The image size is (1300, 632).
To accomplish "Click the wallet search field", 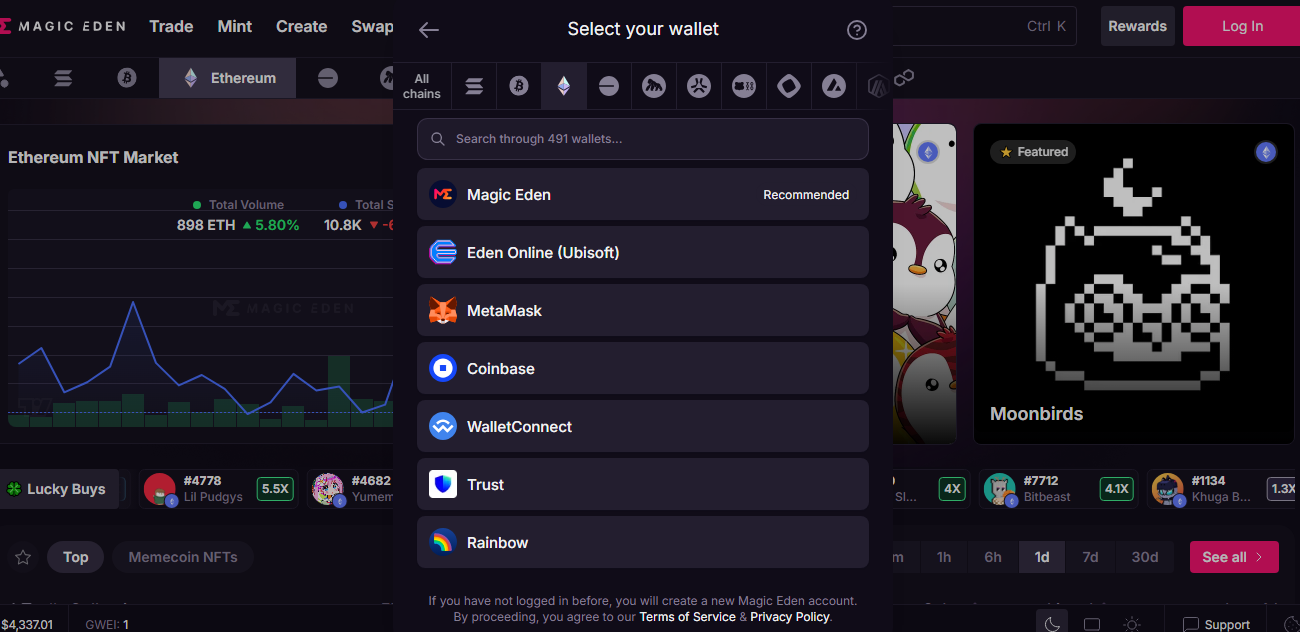I will coord(642,139).
